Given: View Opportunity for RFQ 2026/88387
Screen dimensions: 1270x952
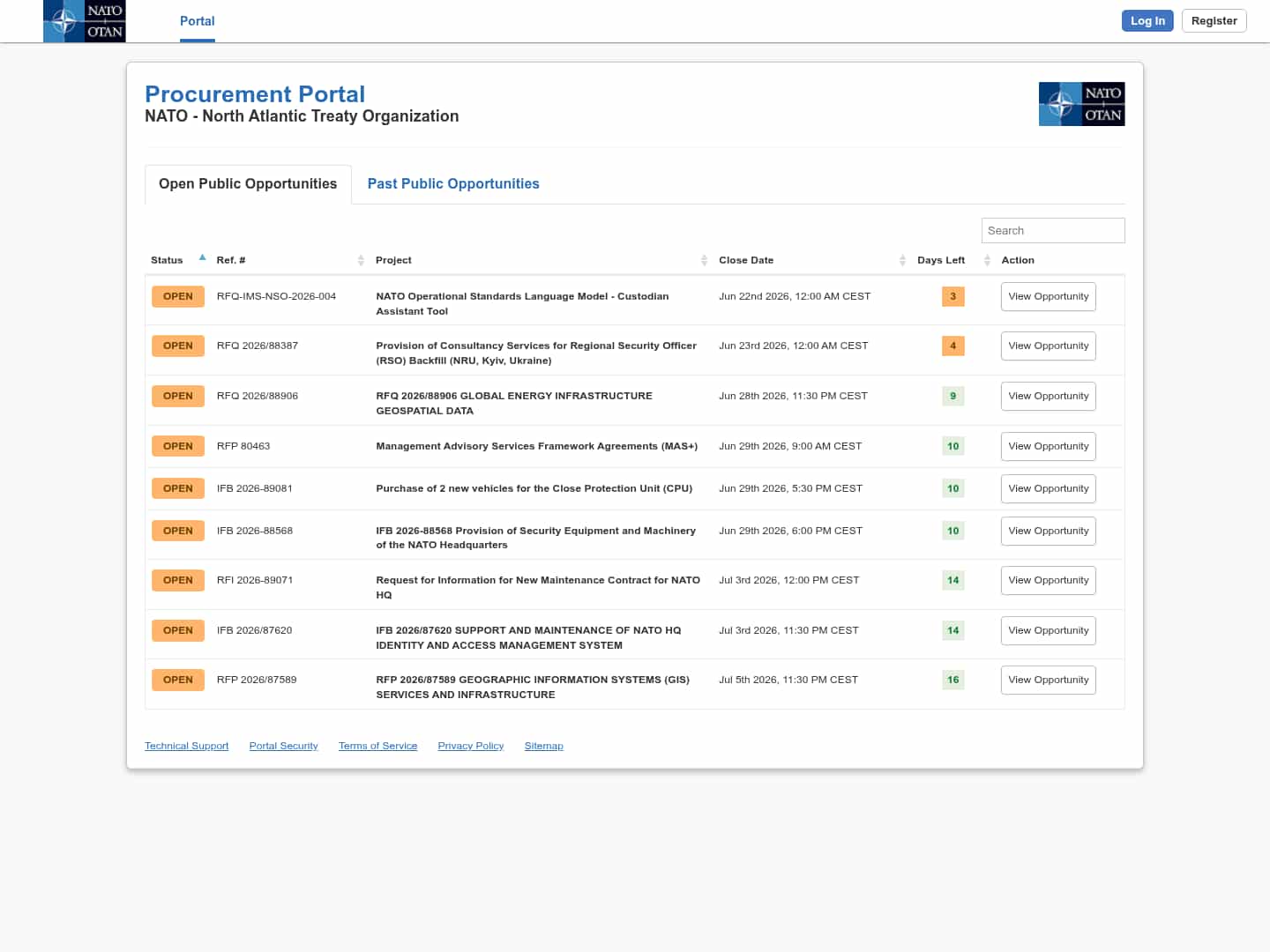Looking at the screenshot, I should (1048, 346).
